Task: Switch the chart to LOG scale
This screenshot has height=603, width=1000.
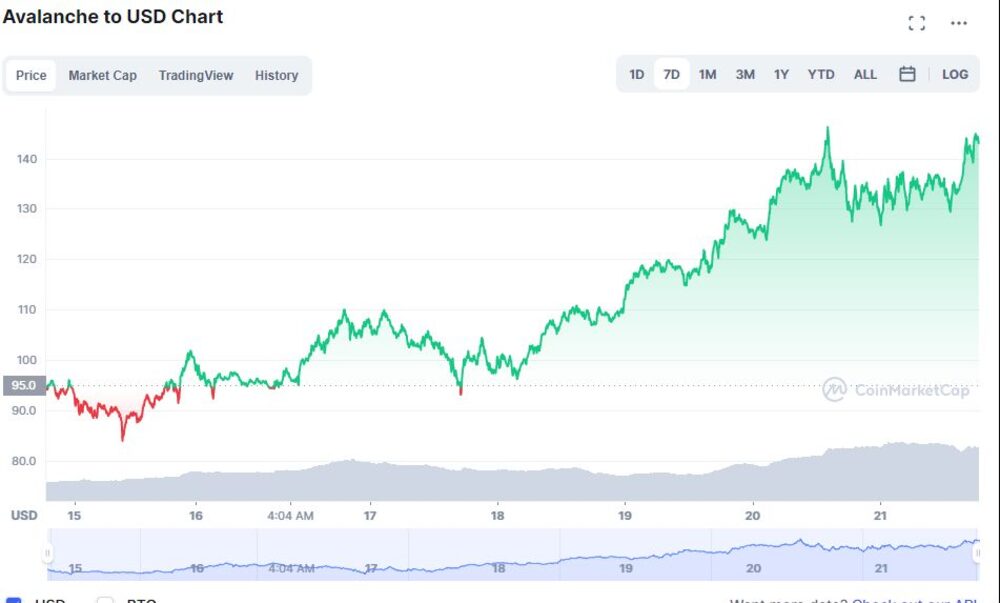Action: 954,74
